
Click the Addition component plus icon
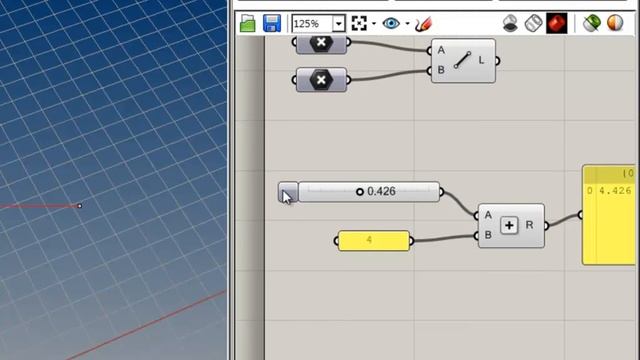pyautogui.click(x=509, y=225)
